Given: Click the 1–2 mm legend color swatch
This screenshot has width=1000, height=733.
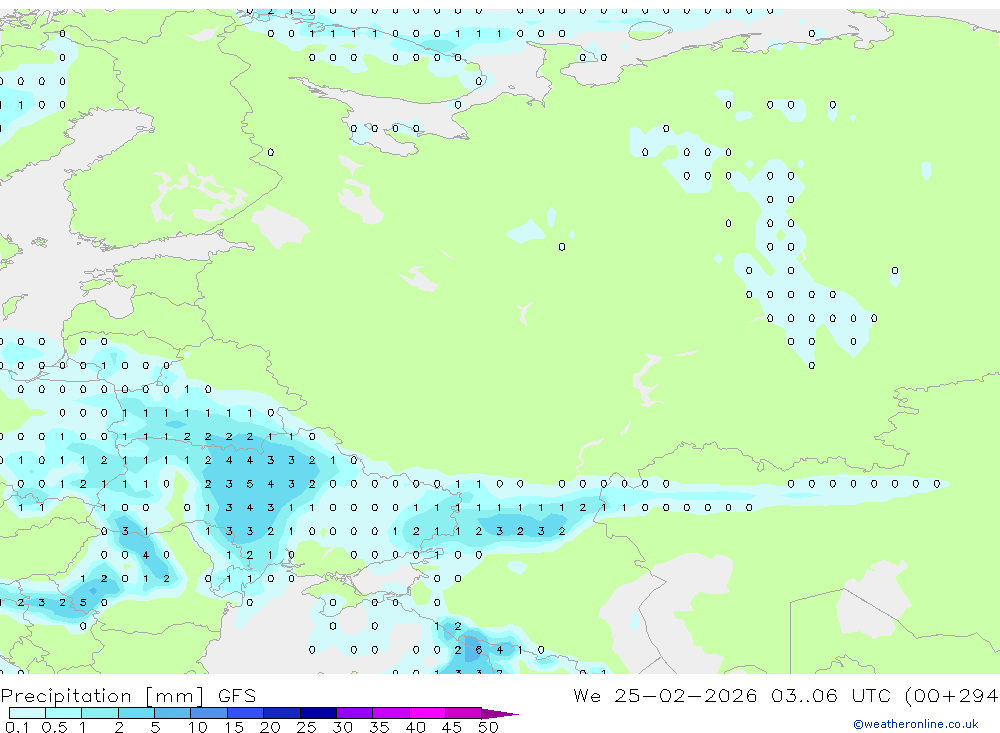Looking at the screenshot, I should point(100,713).
